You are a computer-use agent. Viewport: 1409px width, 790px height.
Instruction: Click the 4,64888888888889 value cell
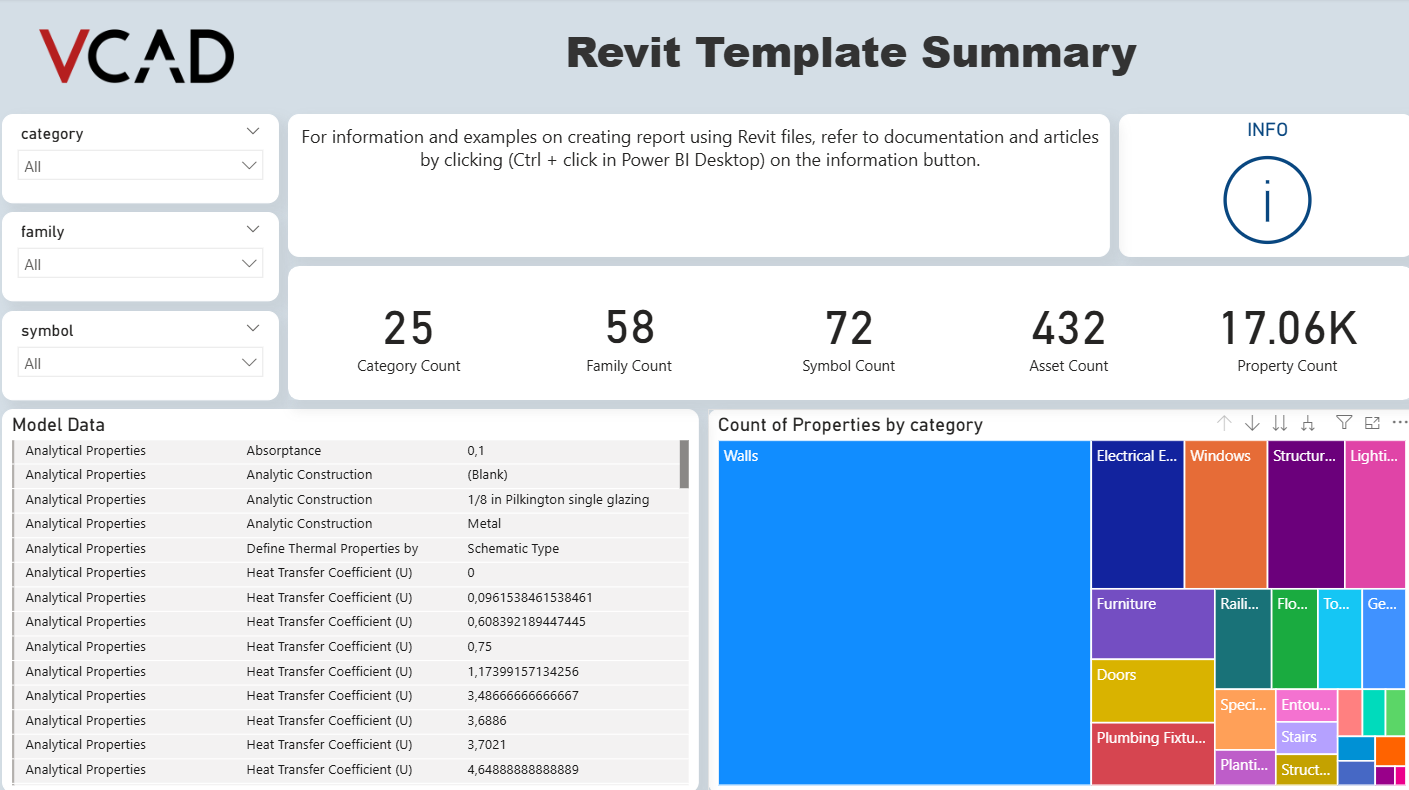(523, 770)
